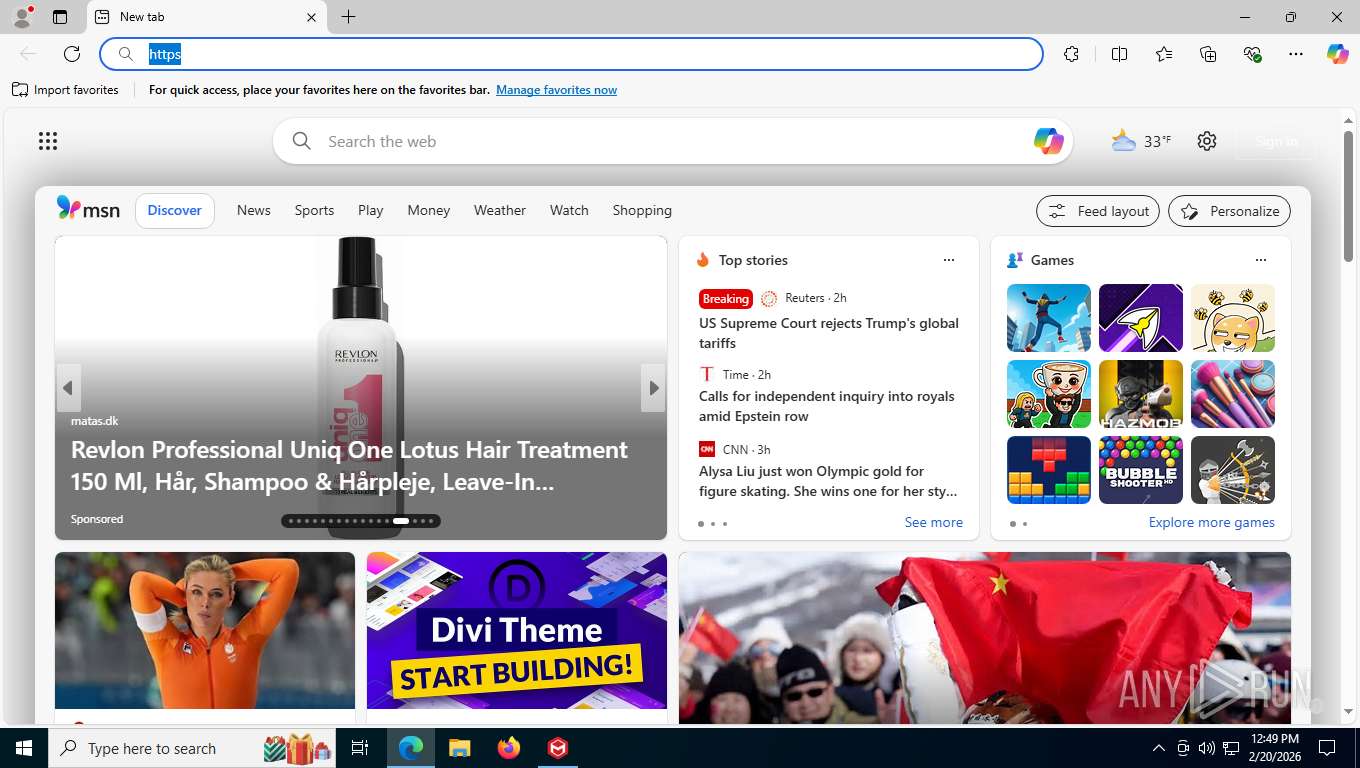The height and width of the screenshot is (768, 1360).
Task: Open Browser essentials heart icon
Action: coord(1252,54)
